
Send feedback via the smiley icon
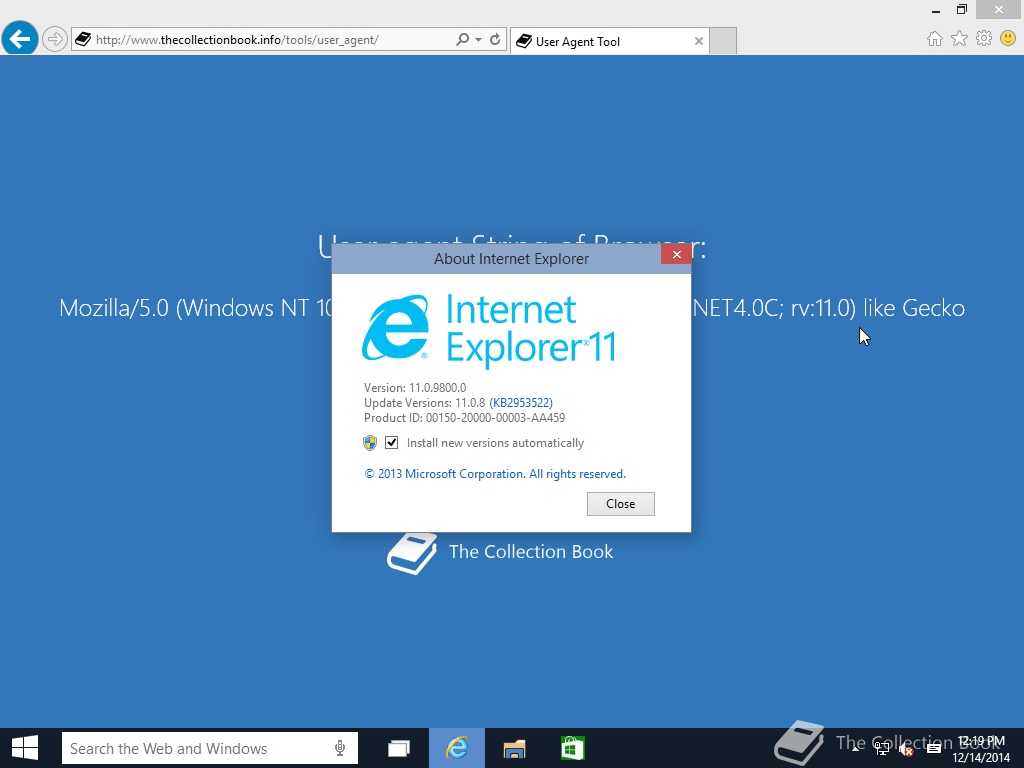click(x=1008, y=39)
